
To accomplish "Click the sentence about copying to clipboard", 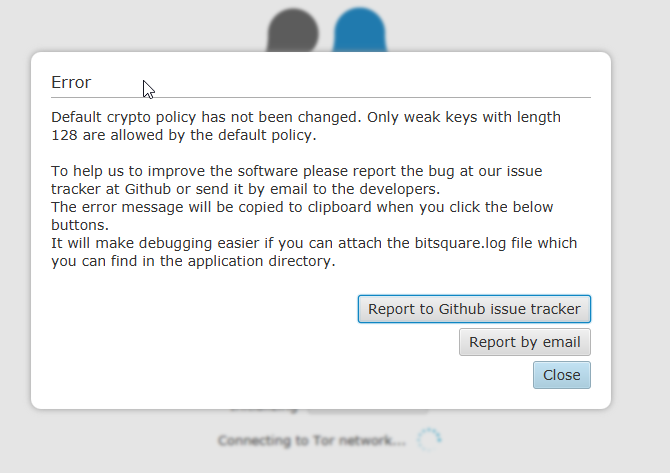I will coord(302,216).
